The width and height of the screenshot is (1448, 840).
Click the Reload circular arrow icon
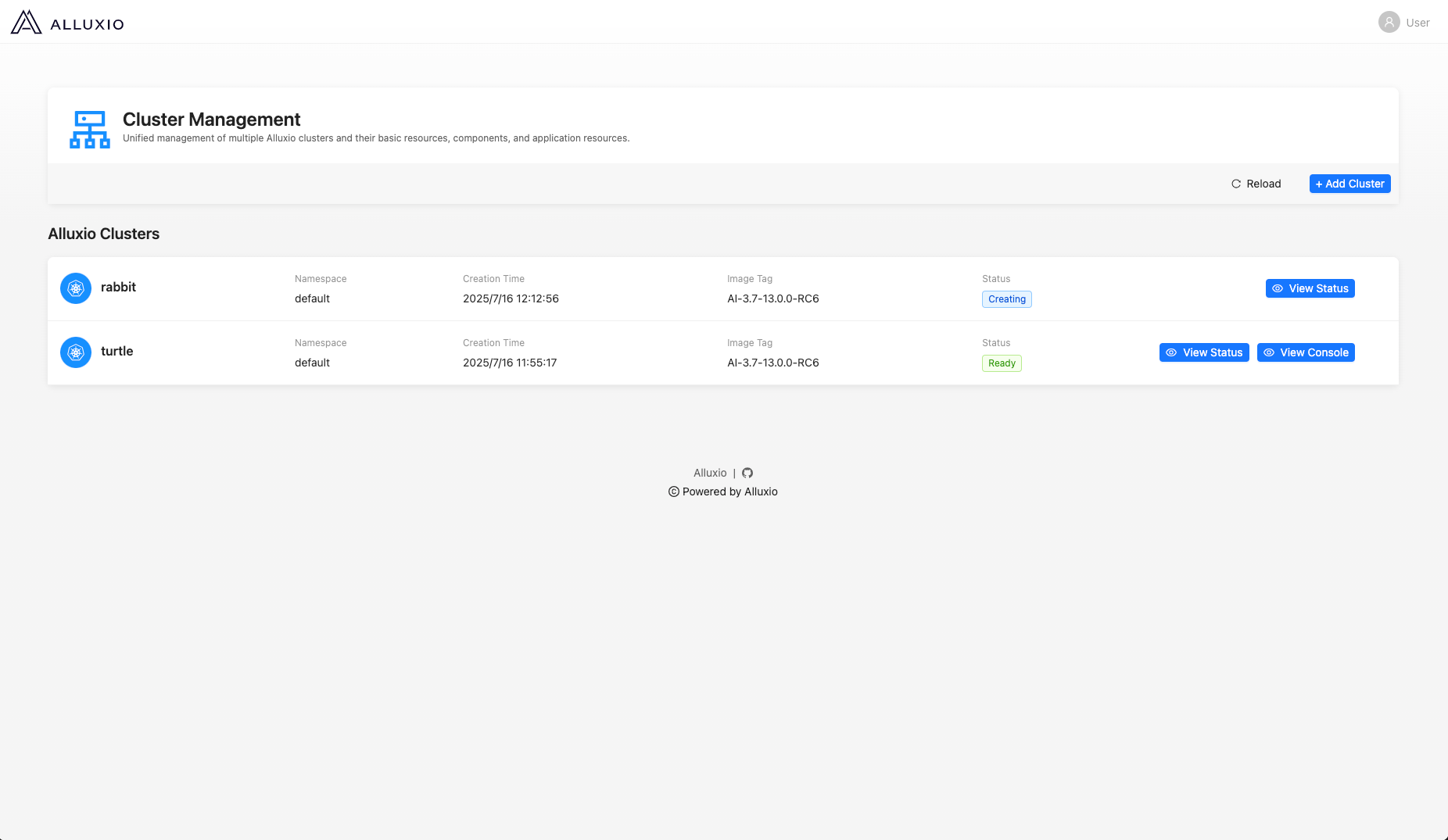(1236, 184)
